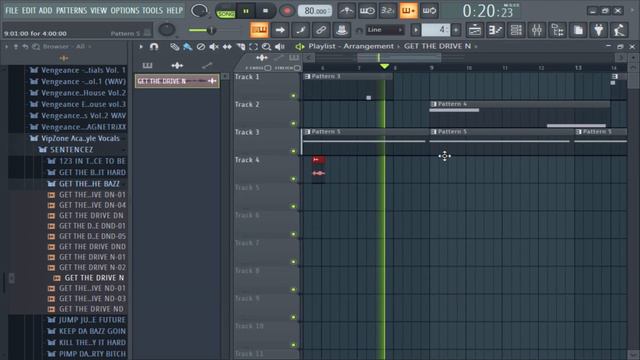The width and height of the screenshot is (640, 360).
Task: Mute Track 1 using its green dot
Action: point(293,96)
